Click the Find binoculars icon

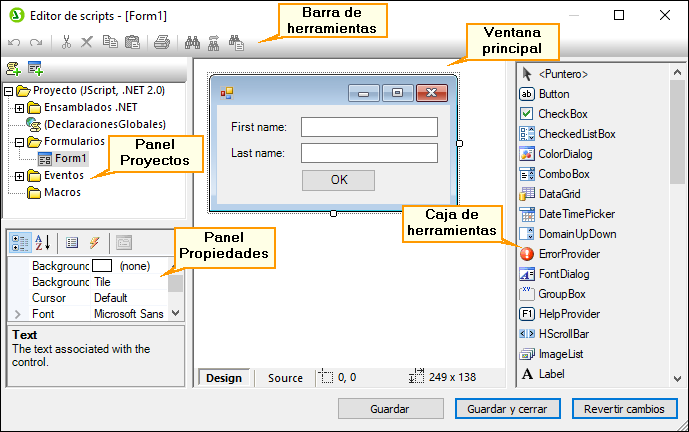click(x=191, y=42)
